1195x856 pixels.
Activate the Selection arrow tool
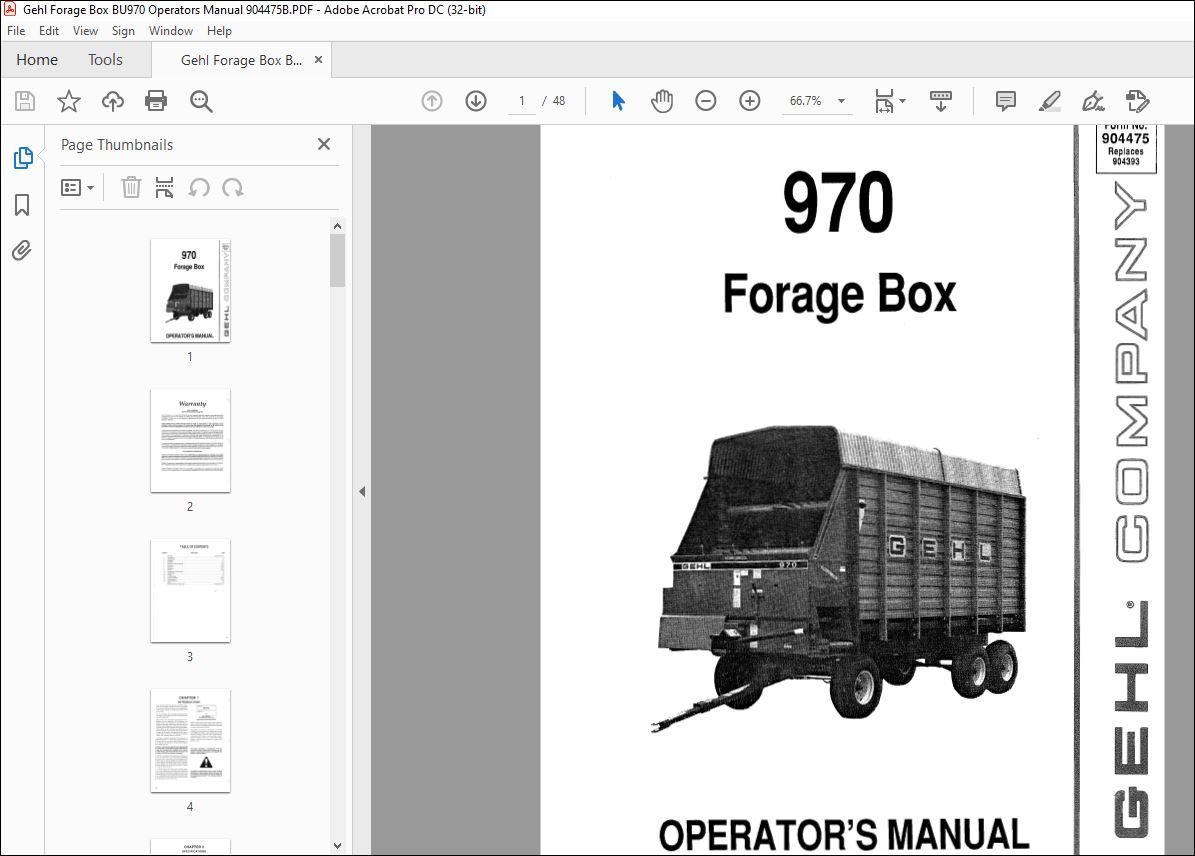pos(618,101)
